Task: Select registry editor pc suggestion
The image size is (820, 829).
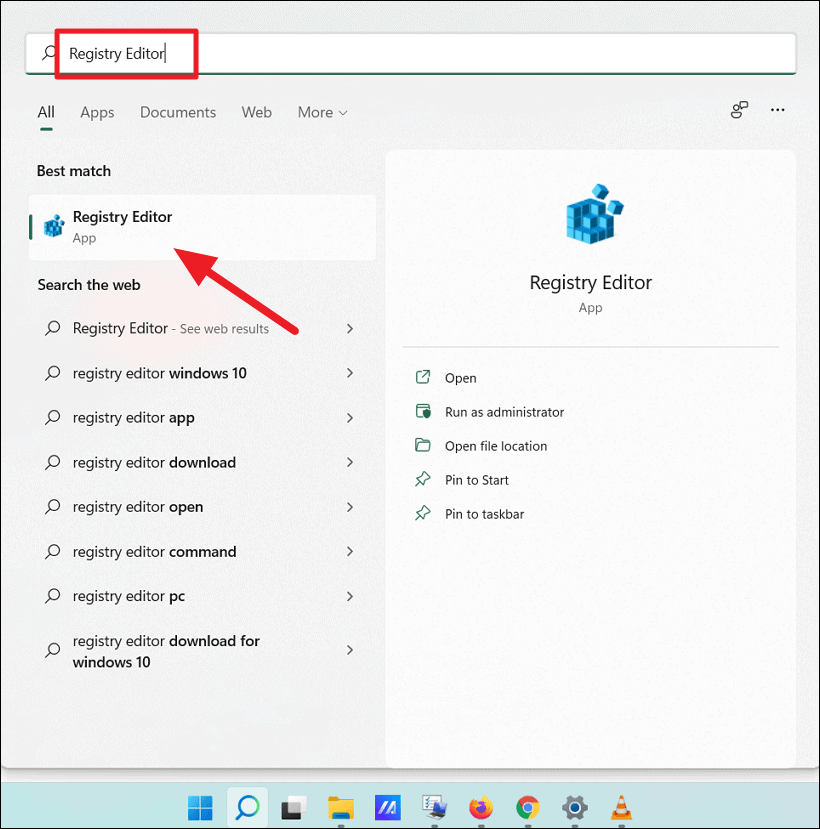Action: coord(129,596)
